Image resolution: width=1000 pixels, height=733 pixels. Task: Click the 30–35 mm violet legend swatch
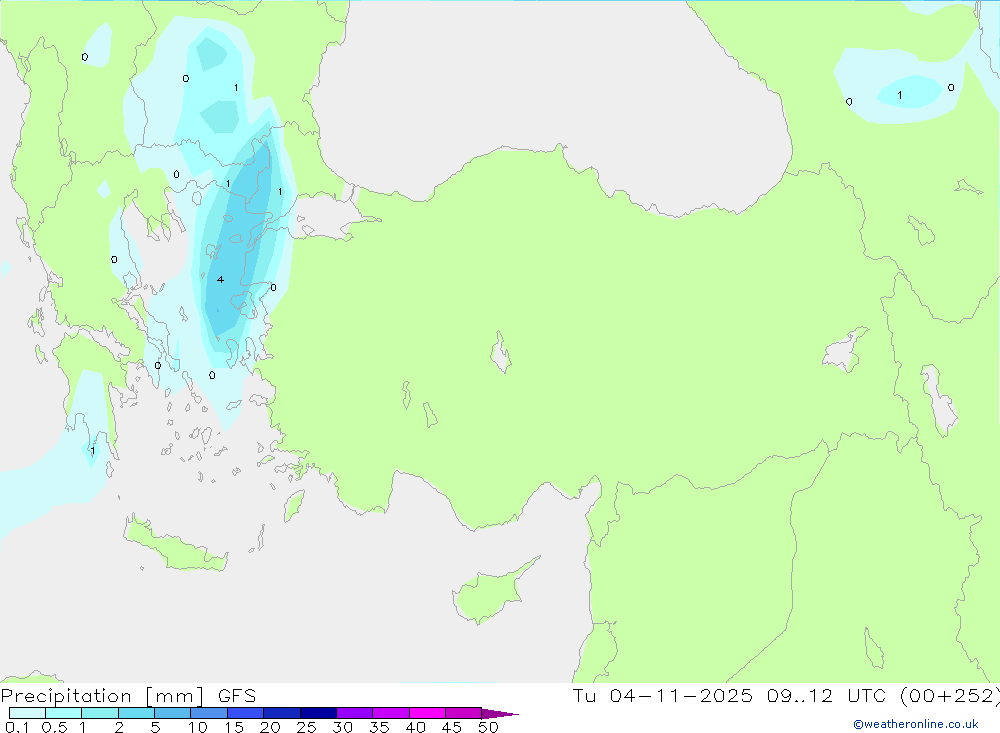pos(354,713)
